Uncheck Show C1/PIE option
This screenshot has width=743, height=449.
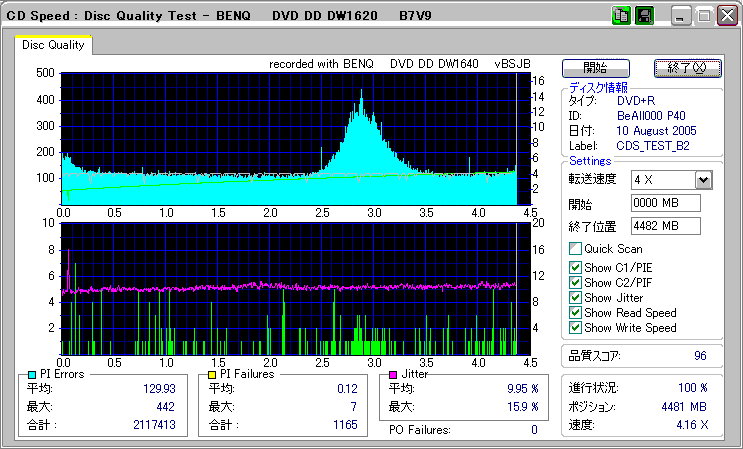pos(575,267)
